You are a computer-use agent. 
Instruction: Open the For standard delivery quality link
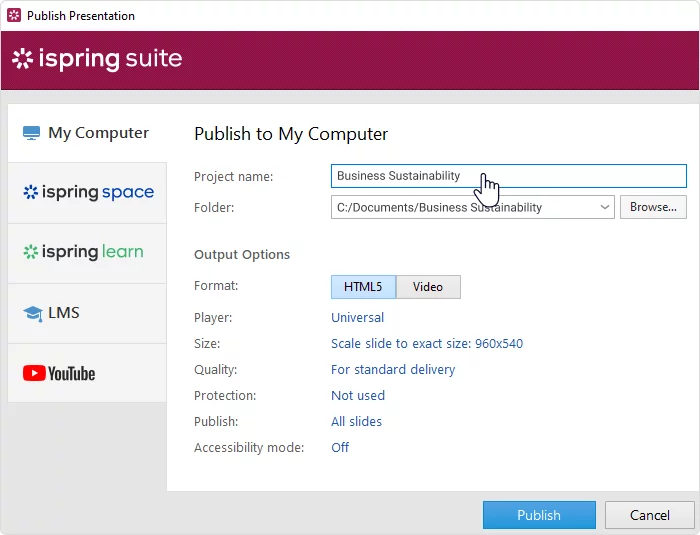click(393, 369)
